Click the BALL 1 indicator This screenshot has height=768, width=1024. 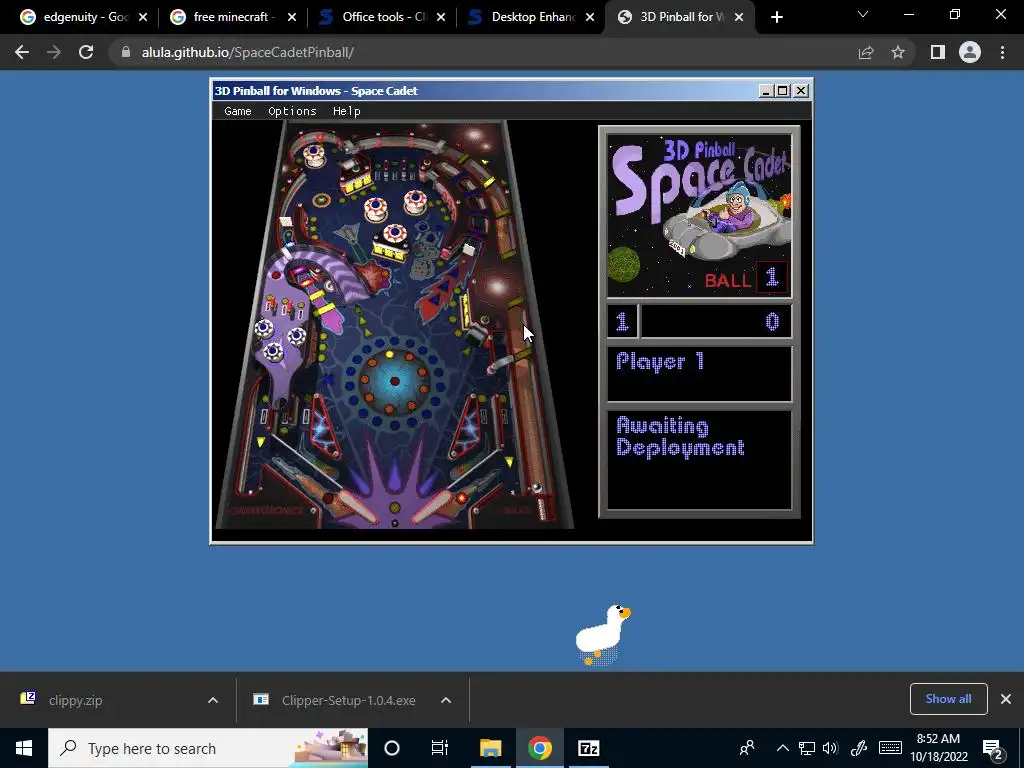pyautogui.click(x=746, y=278)
